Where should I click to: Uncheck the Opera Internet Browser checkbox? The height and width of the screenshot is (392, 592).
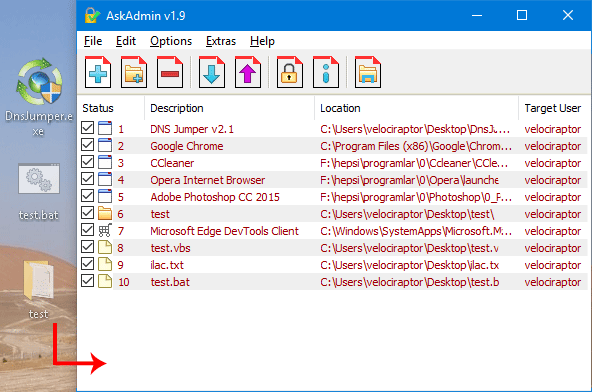[x=88, y=179]
